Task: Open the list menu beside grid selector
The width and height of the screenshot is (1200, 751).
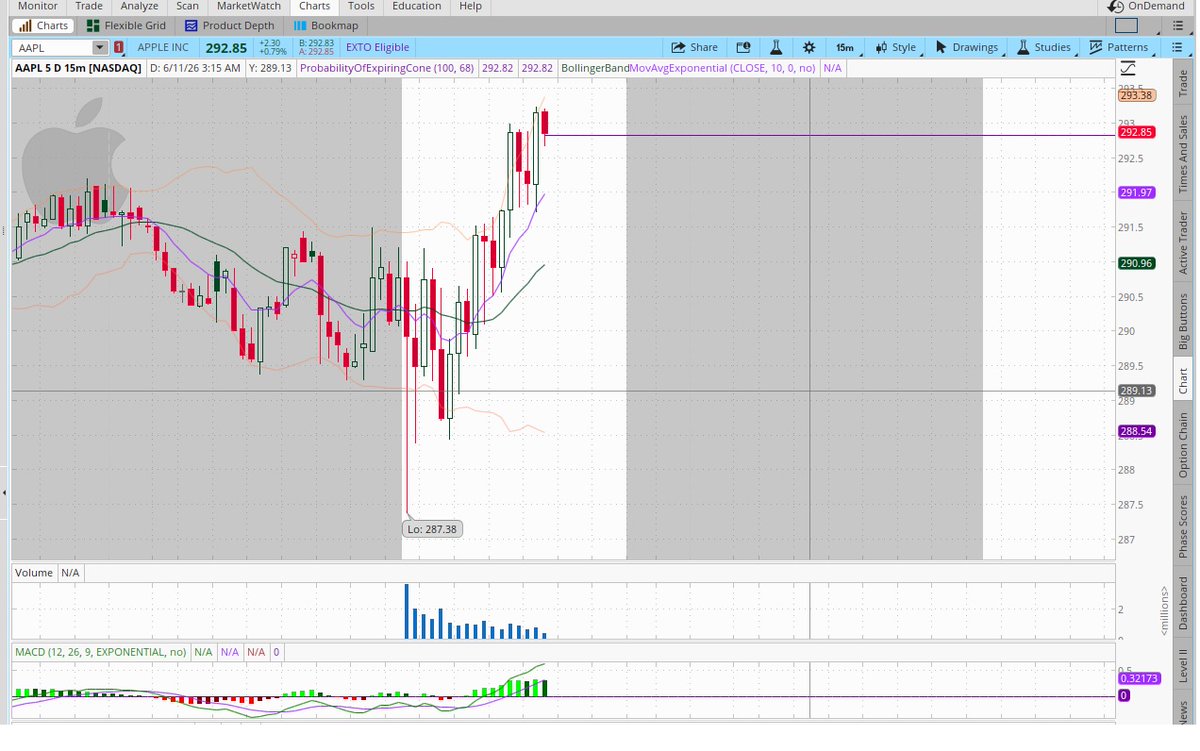Action: pos(1176,26)
